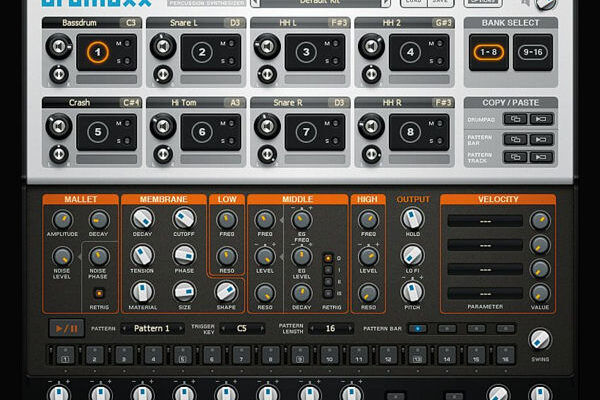Click the speaker icon for Crash pad

pos(59,124)
